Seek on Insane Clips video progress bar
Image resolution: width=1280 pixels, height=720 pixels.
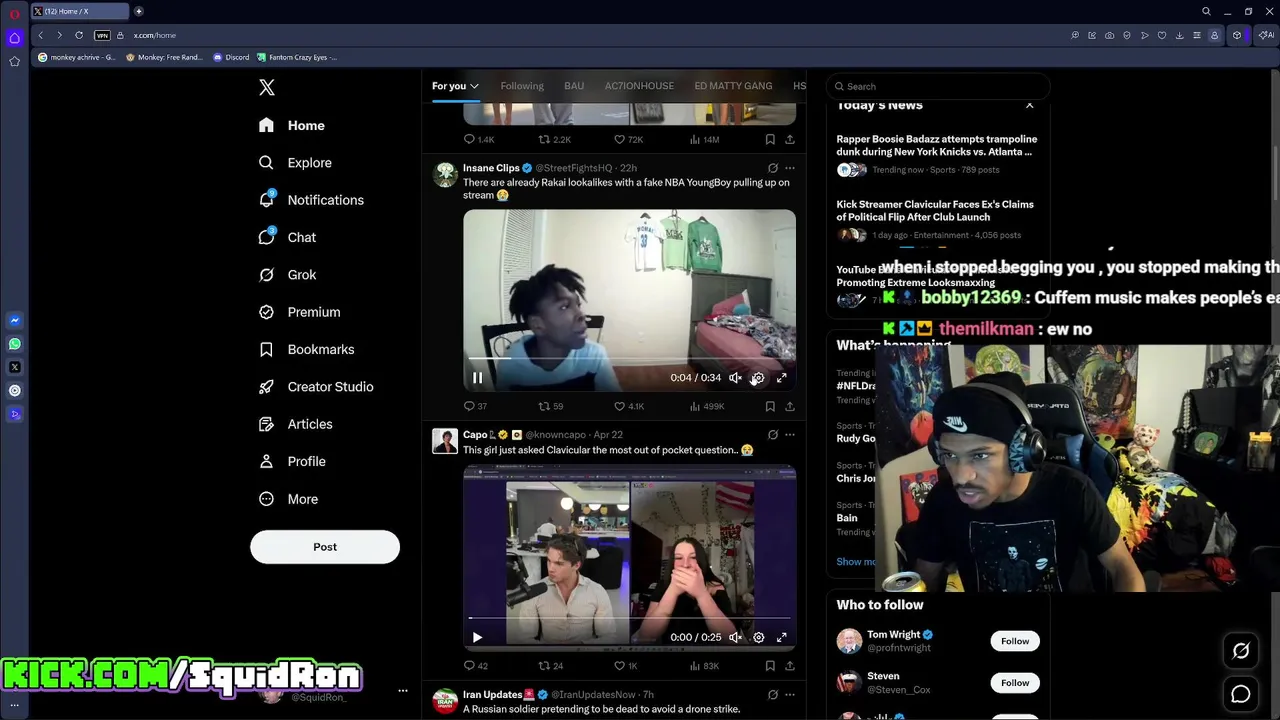629,358
